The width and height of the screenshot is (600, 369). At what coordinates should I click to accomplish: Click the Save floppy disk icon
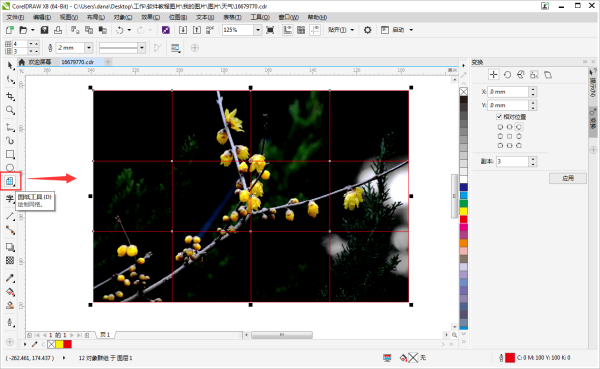(44, 30)
